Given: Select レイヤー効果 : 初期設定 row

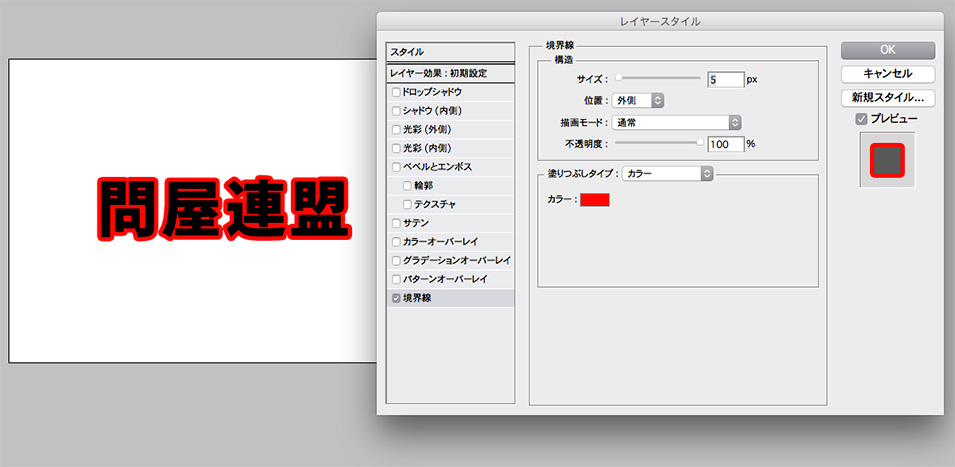Looking at the screenshot, I should [451, 73].
